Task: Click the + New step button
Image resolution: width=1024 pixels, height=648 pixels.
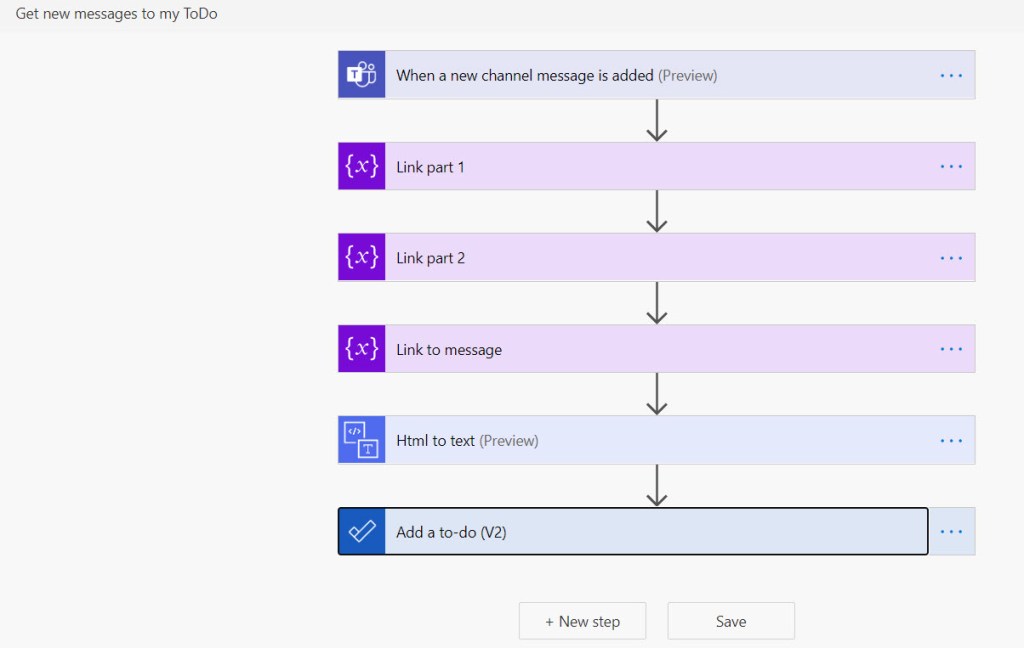Action: pyautogui.click(x=582, y=621)
